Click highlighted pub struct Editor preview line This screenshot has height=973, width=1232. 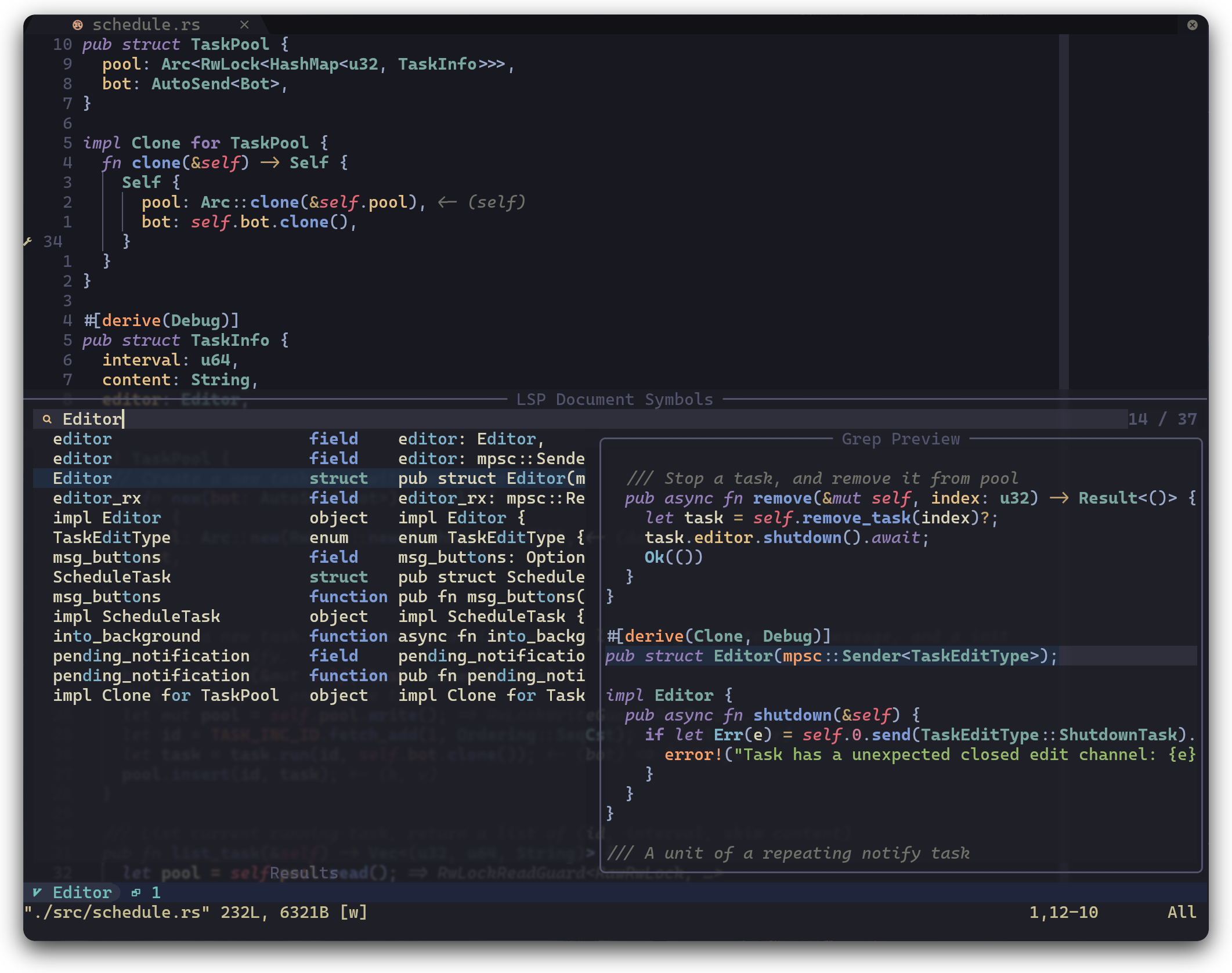coord(831,656)
